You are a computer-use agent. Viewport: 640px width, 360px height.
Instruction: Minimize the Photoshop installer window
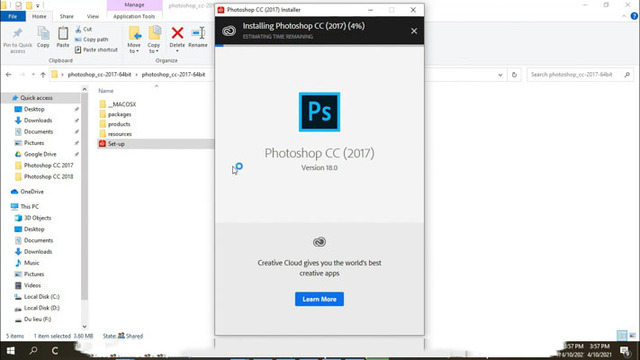[x=370, y=10]
